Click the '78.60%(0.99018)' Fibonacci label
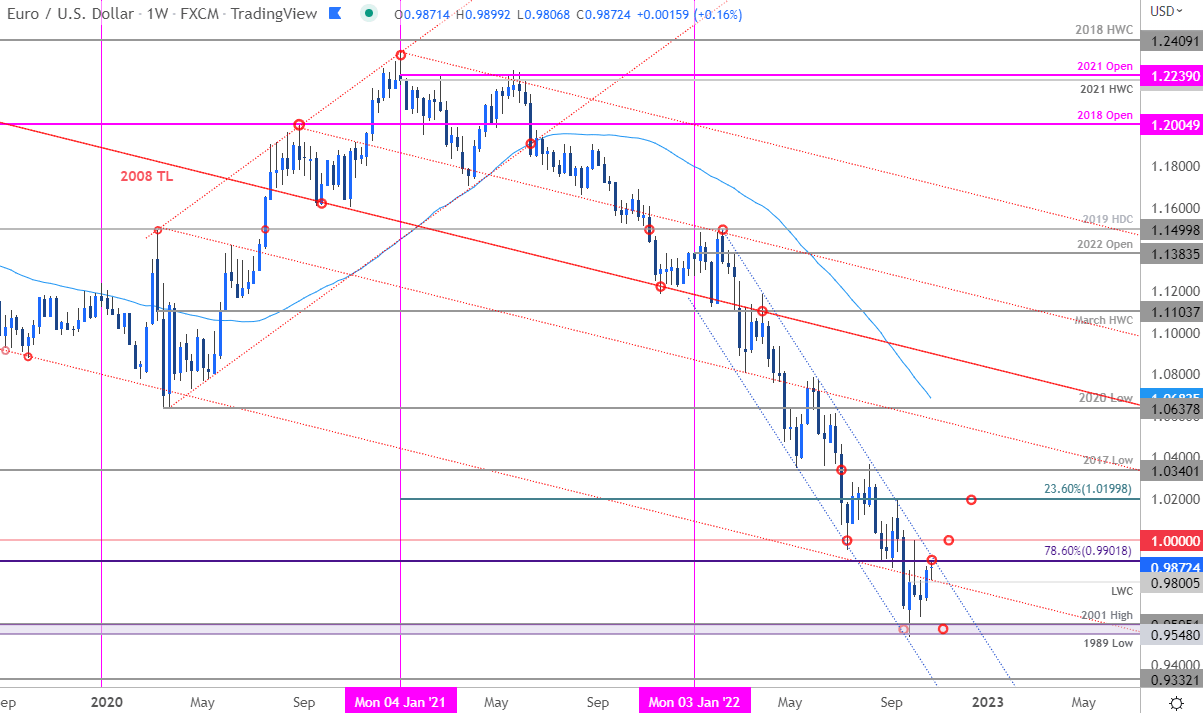 [x=1086, y=550]
